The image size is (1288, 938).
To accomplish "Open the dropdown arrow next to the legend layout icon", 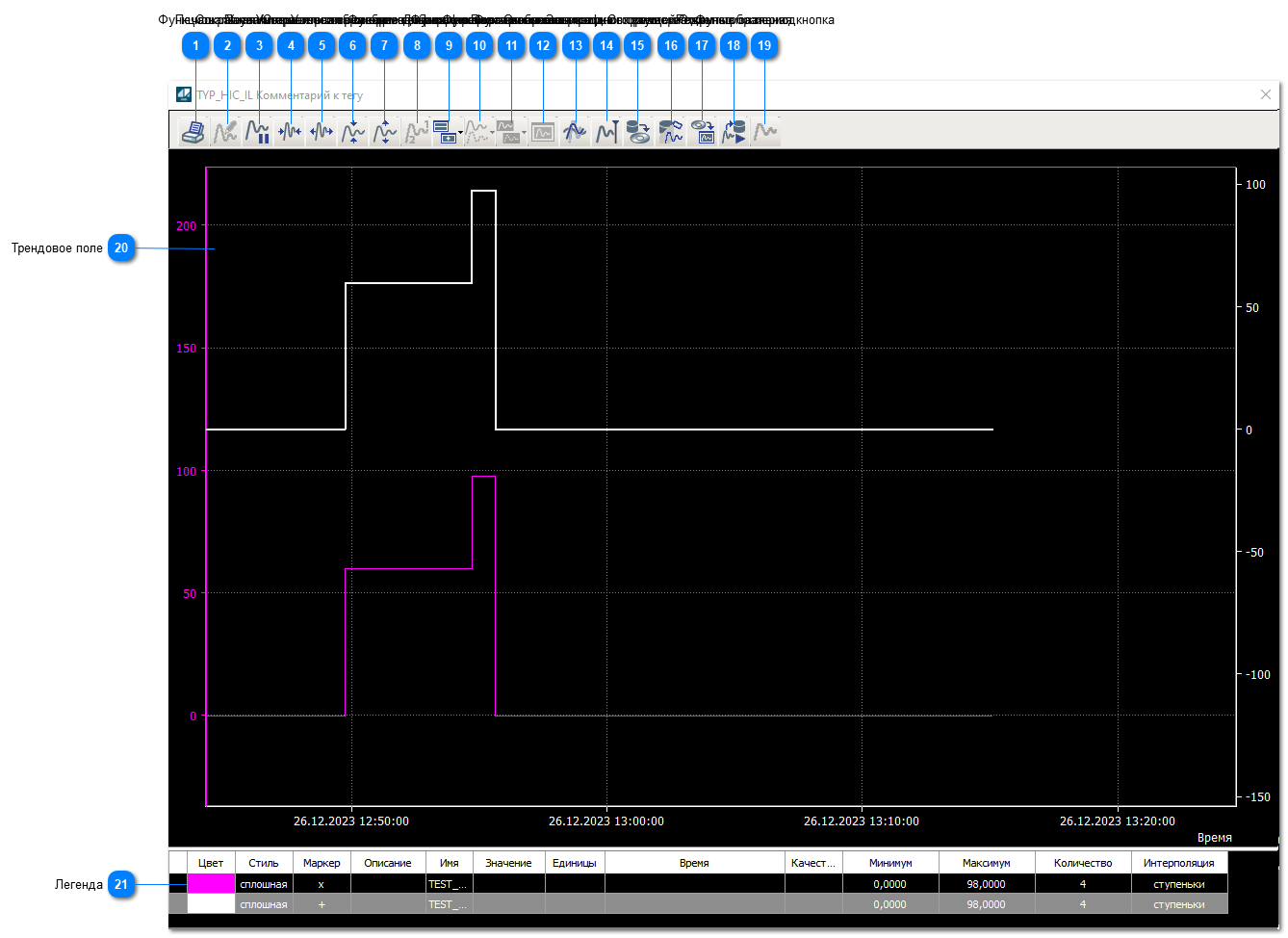I will 461,132.
